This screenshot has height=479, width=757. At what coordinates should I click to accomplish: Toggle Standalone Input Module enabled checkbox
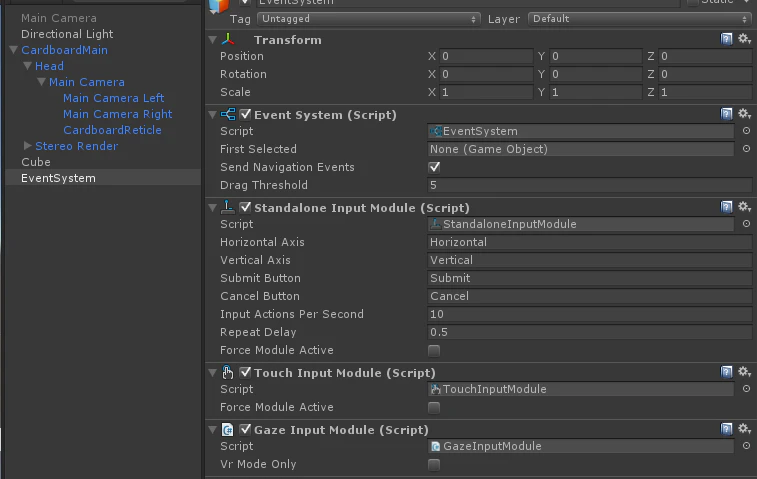245,207
